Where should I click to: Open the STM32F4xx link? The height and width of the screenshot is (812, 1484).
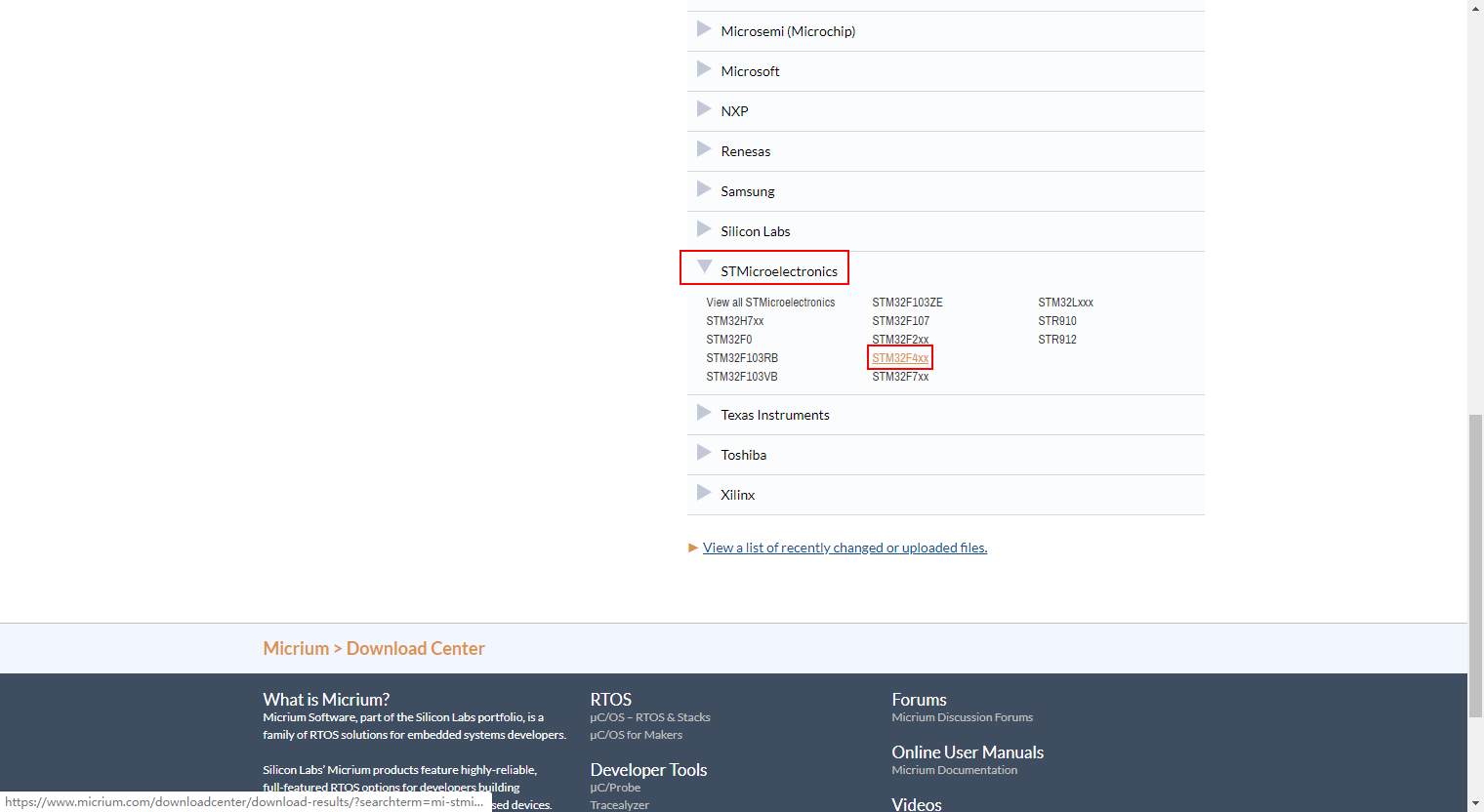click(x=900, y=358)
